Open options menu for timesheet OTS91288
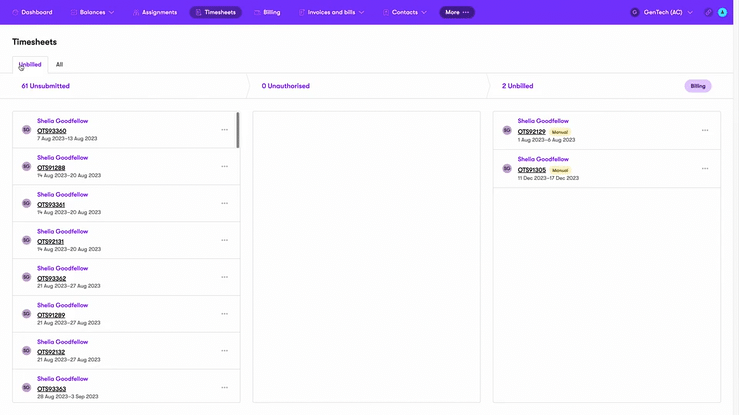This screenshot has height=415, width=739. (225, 167)
